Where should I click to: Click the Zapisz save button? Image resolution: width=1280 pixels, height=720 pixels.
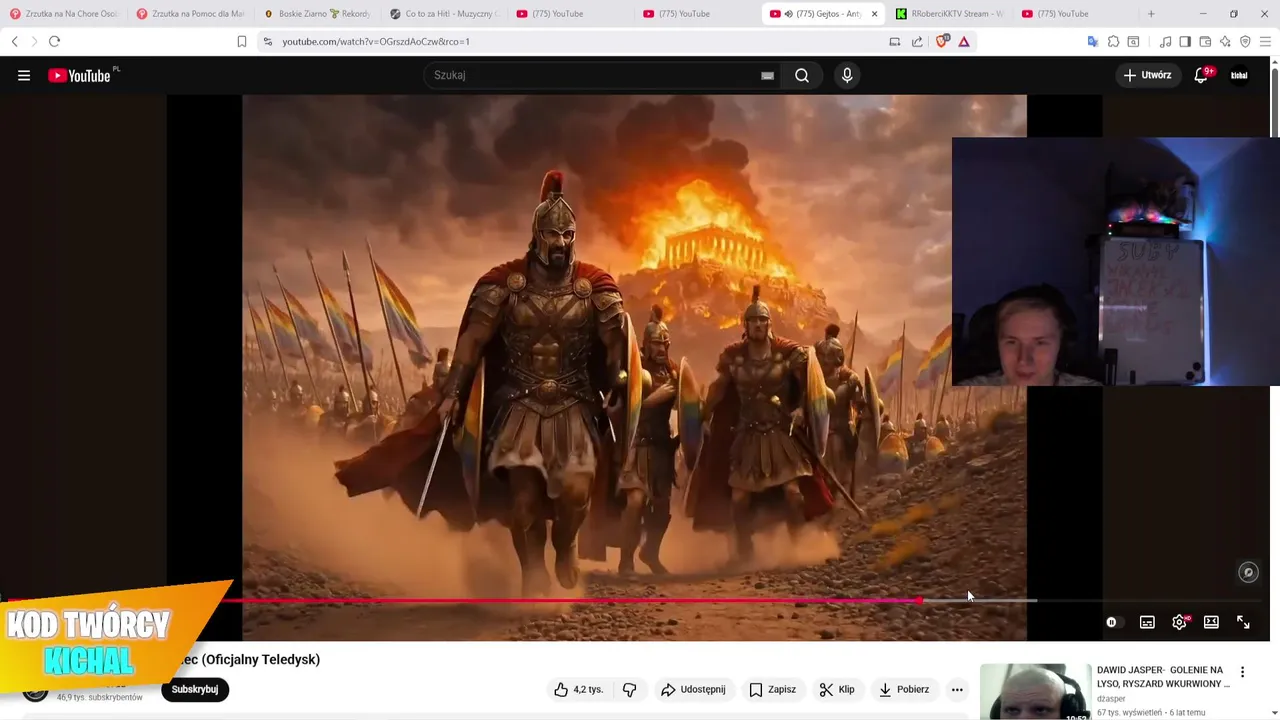coord(773,689)
